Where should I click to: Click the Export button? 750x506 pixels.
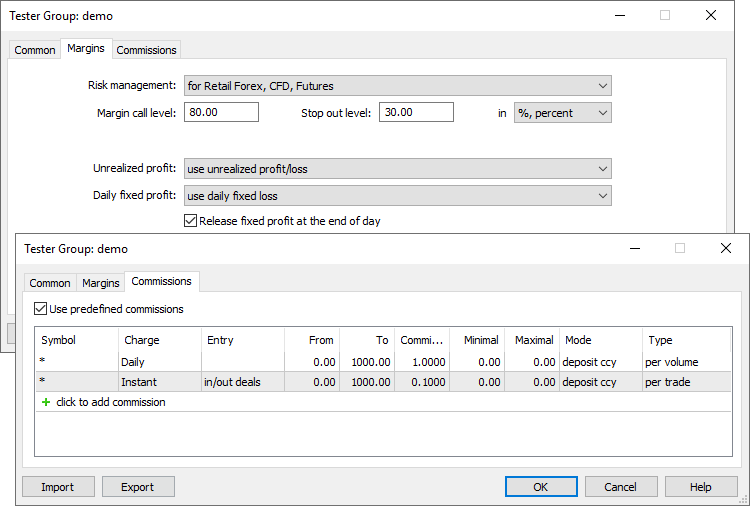138,487
